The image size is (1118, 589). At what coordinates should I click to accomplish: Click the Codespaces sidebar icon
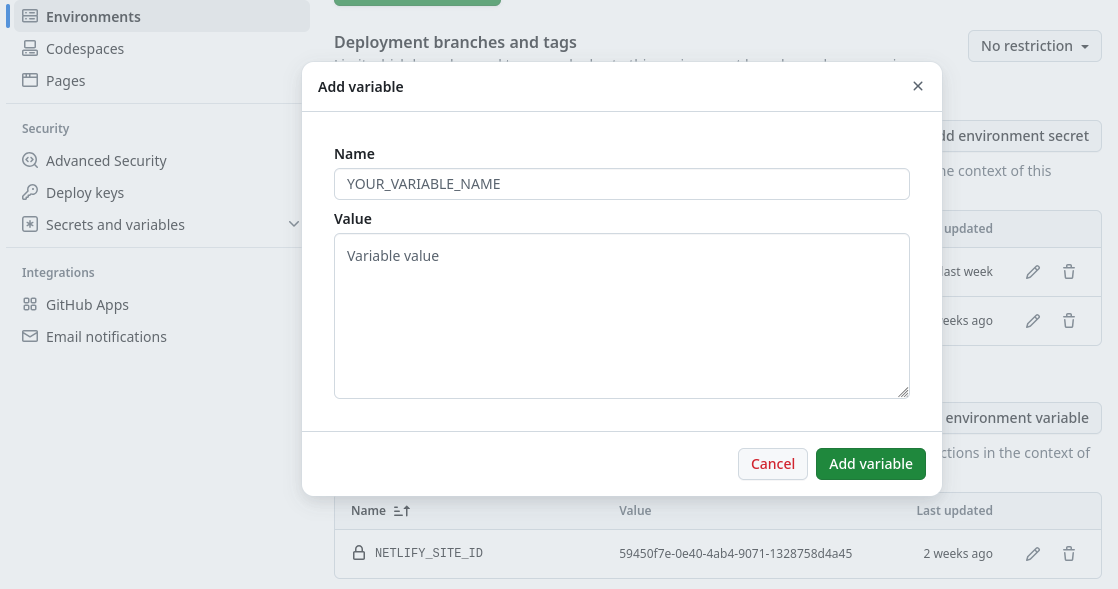coord(30,48)
